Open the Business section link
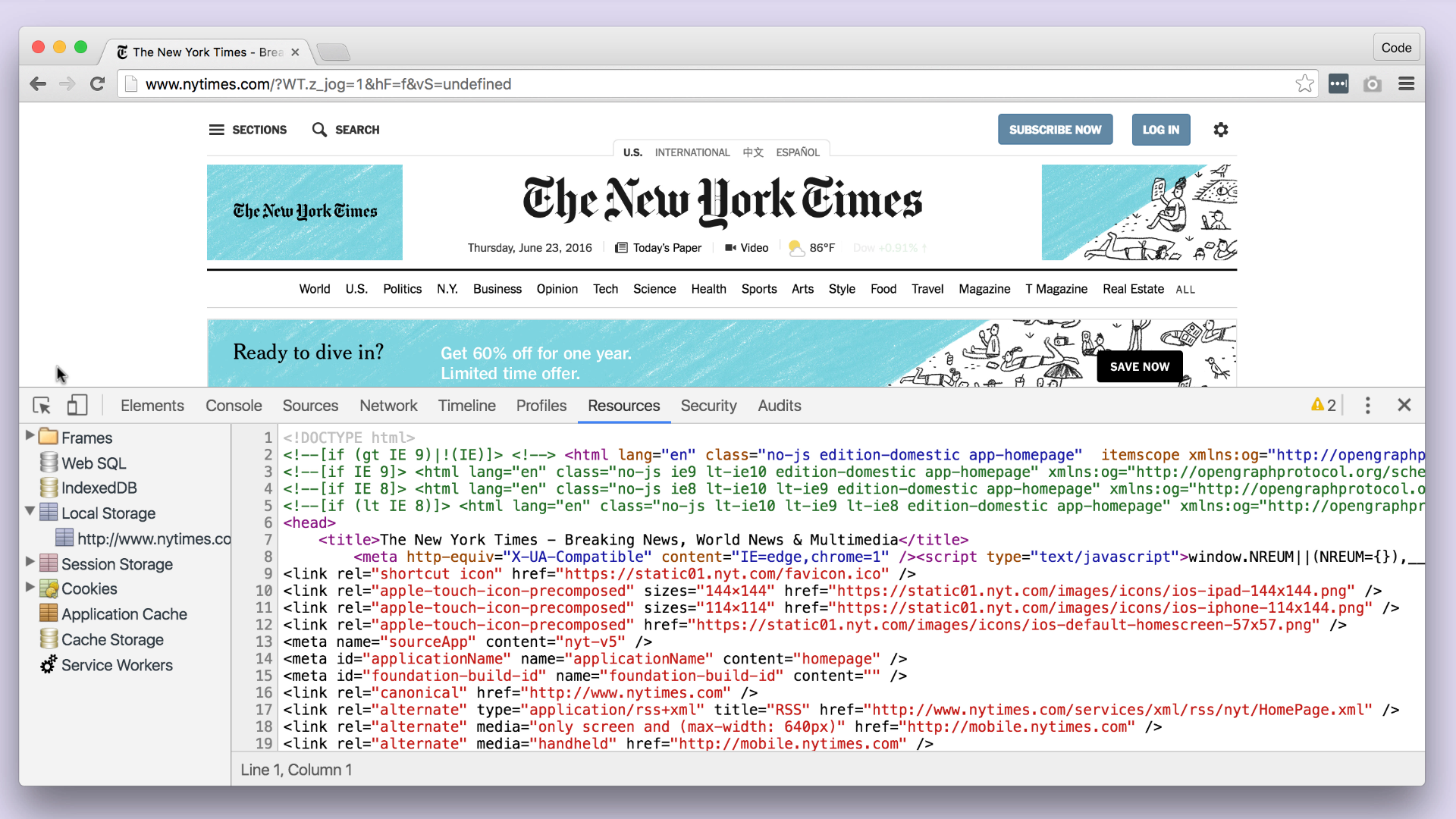 pos(497,289)
